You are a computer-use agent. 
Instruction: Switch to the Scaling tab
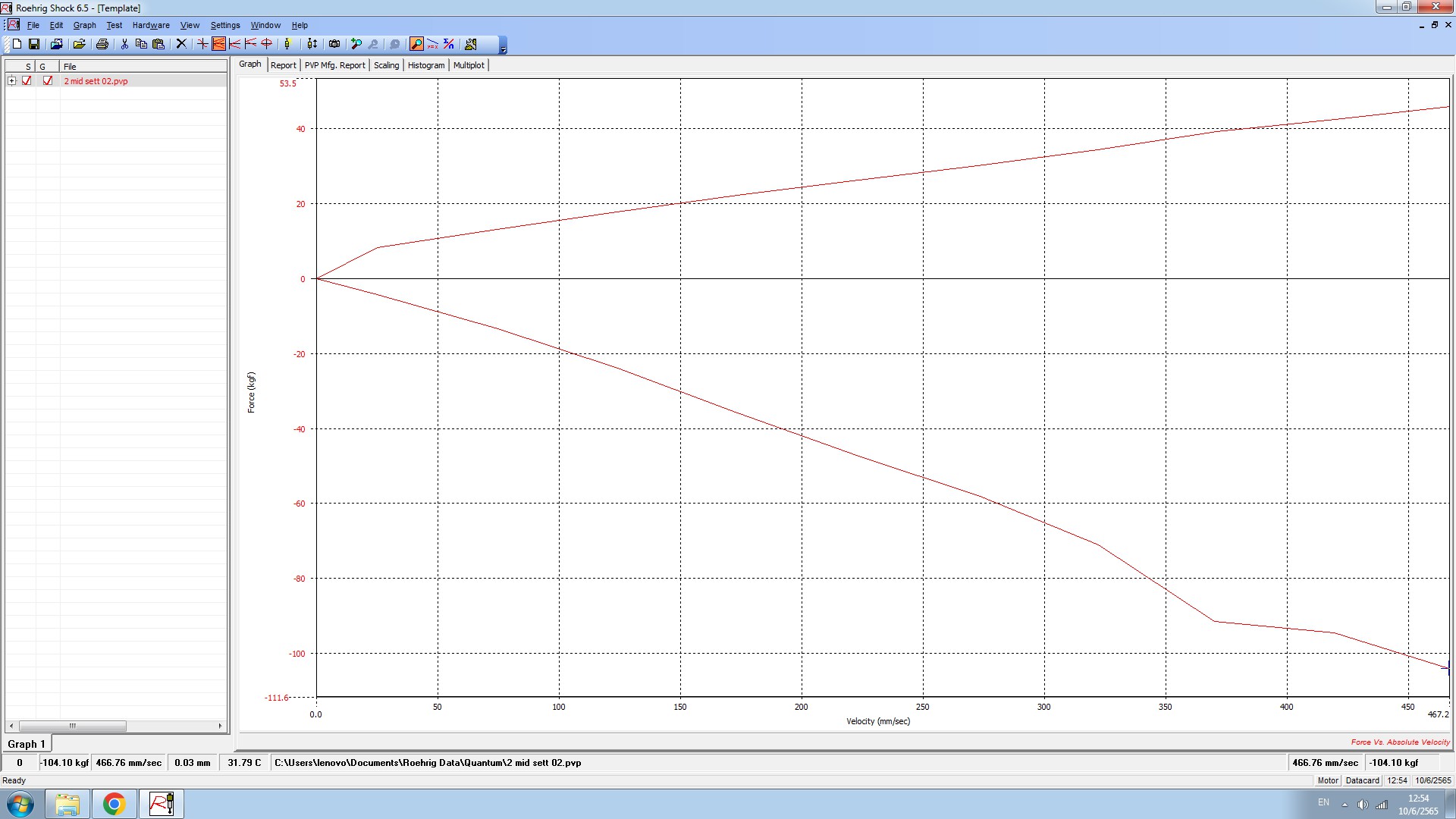click(x=386, y=65)
